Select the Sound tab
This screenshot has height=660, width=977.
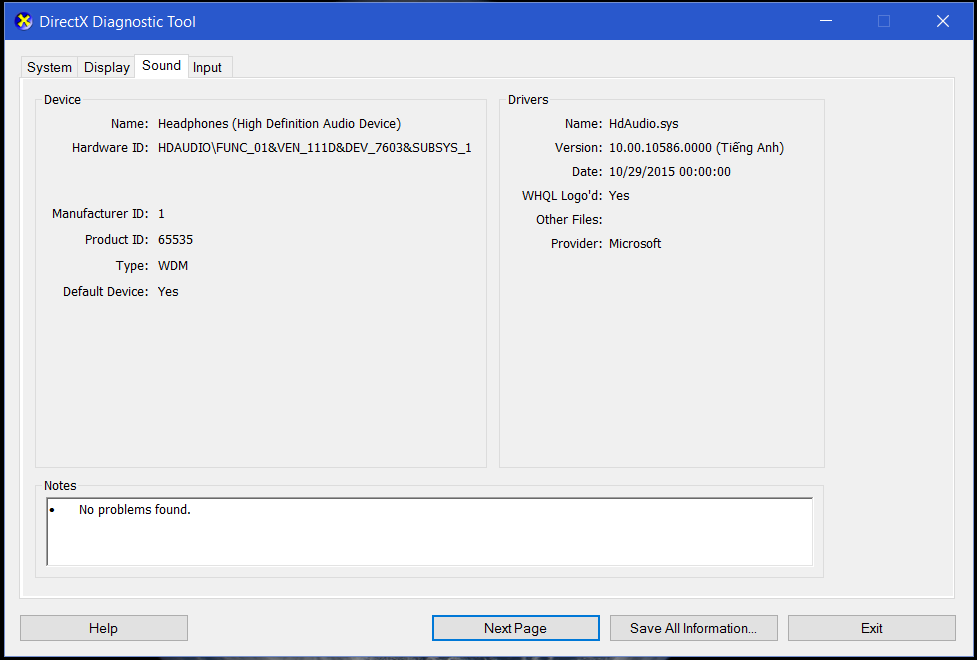(x=161, y=66)
